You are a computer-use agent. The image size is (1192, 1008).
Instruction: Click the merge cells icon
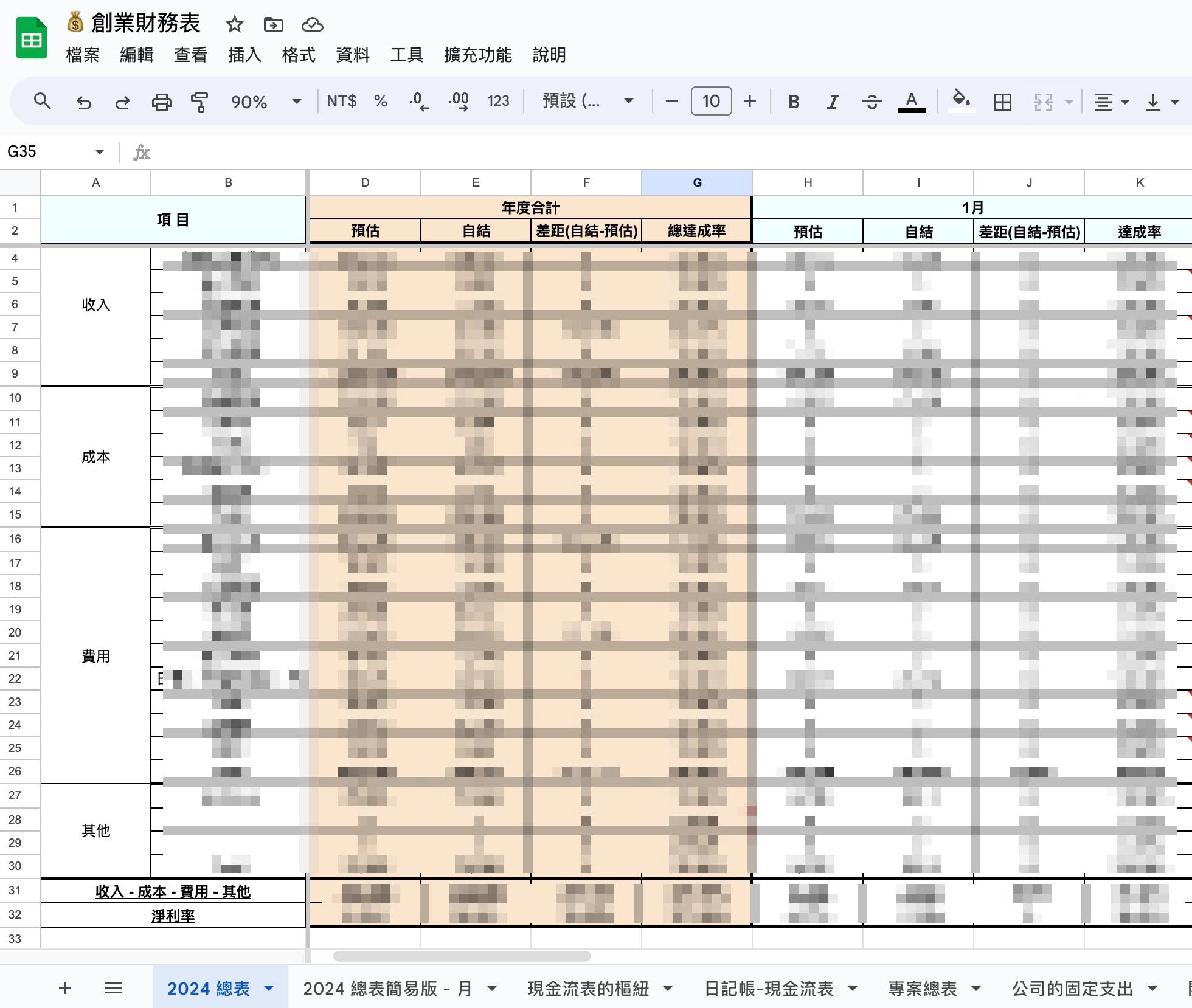click(x=1043, y=102)
